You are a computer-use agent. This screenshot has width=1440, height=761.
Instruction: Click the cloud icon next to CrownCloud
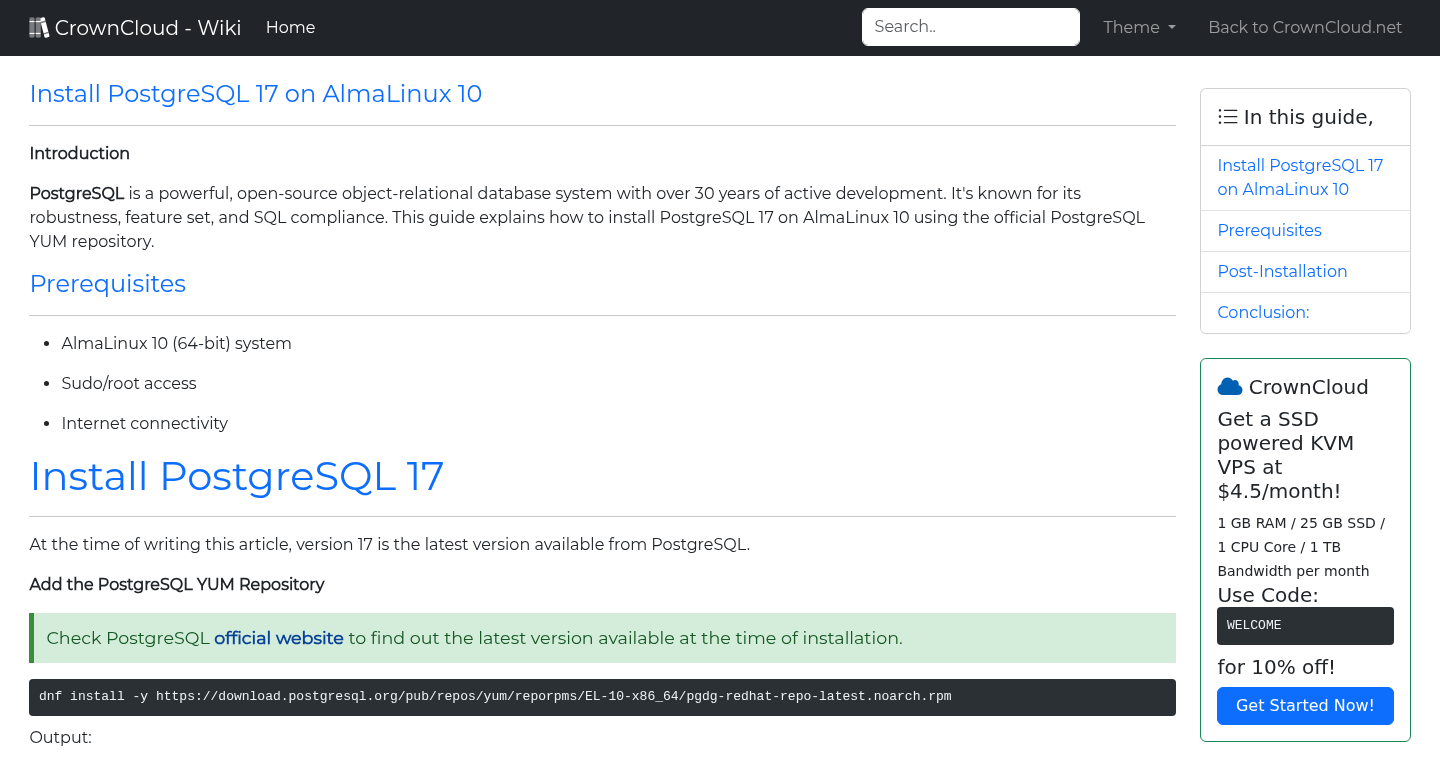click(x=1231, y=386)
